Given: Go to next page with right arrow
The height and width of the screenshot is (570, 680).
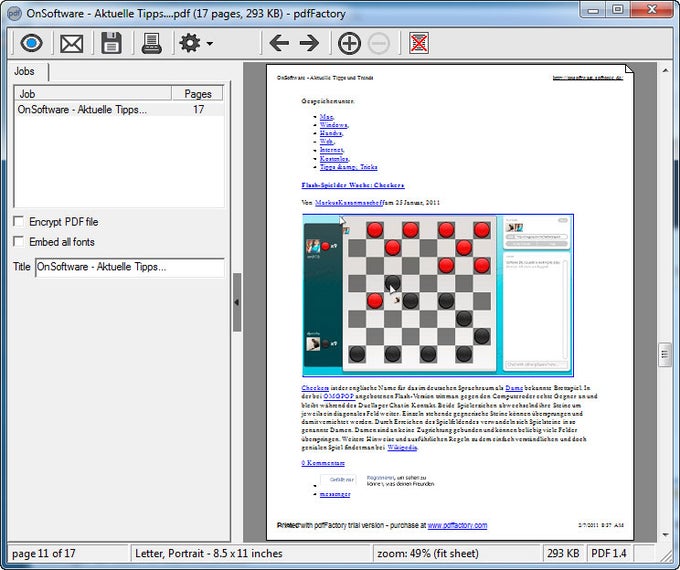Looking at the screenshot, I should pos(309,43).
